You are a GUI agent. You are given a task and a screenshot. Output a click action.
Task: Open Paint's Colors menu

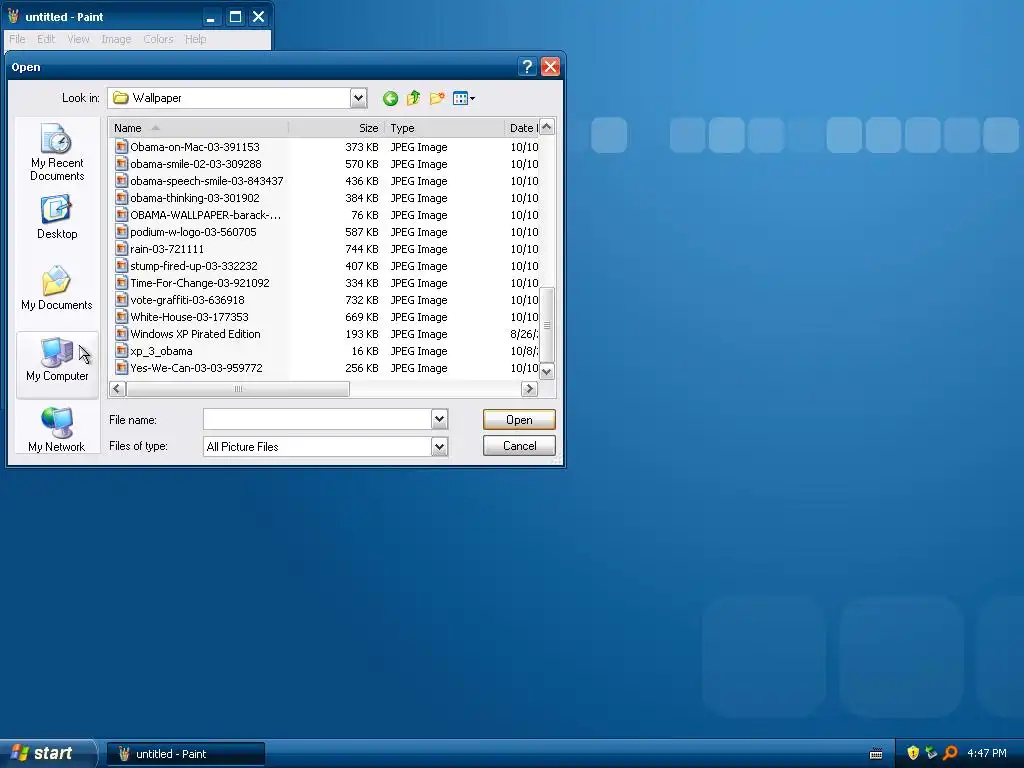[x=158, y=39]
